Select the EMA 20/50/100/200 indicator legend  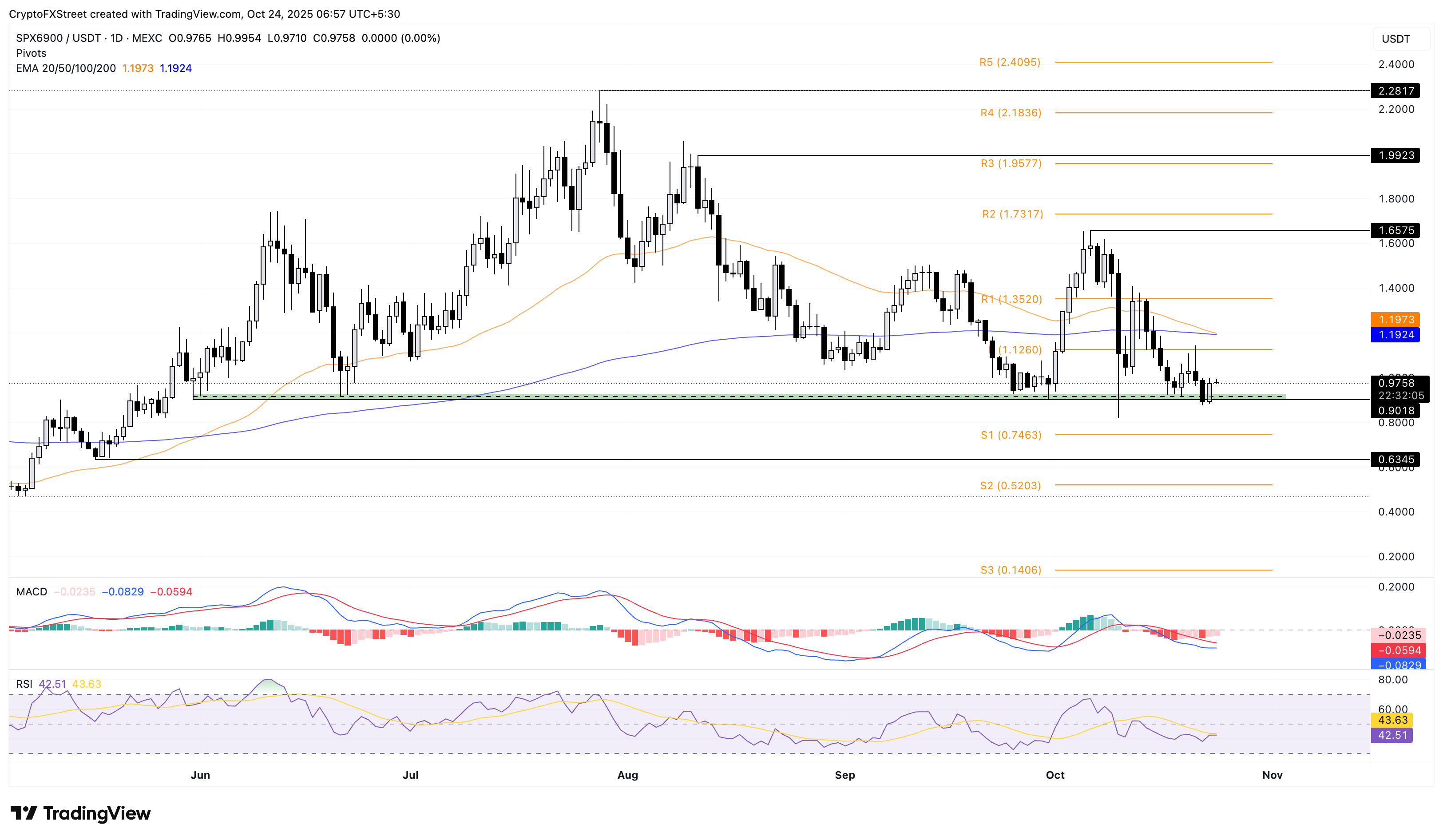point(65,68)
